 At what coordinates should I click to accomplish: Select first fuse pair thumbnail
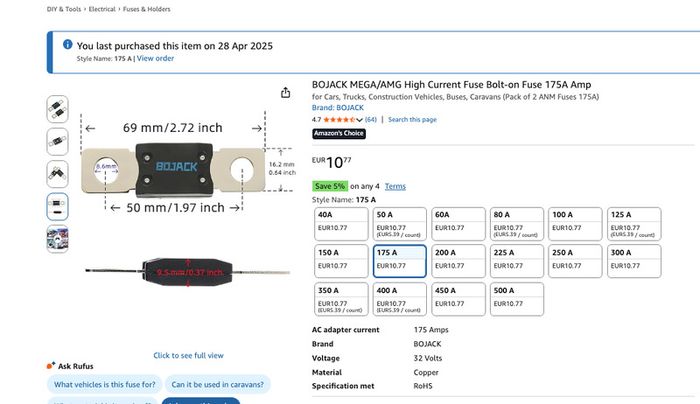pos(58,109)
